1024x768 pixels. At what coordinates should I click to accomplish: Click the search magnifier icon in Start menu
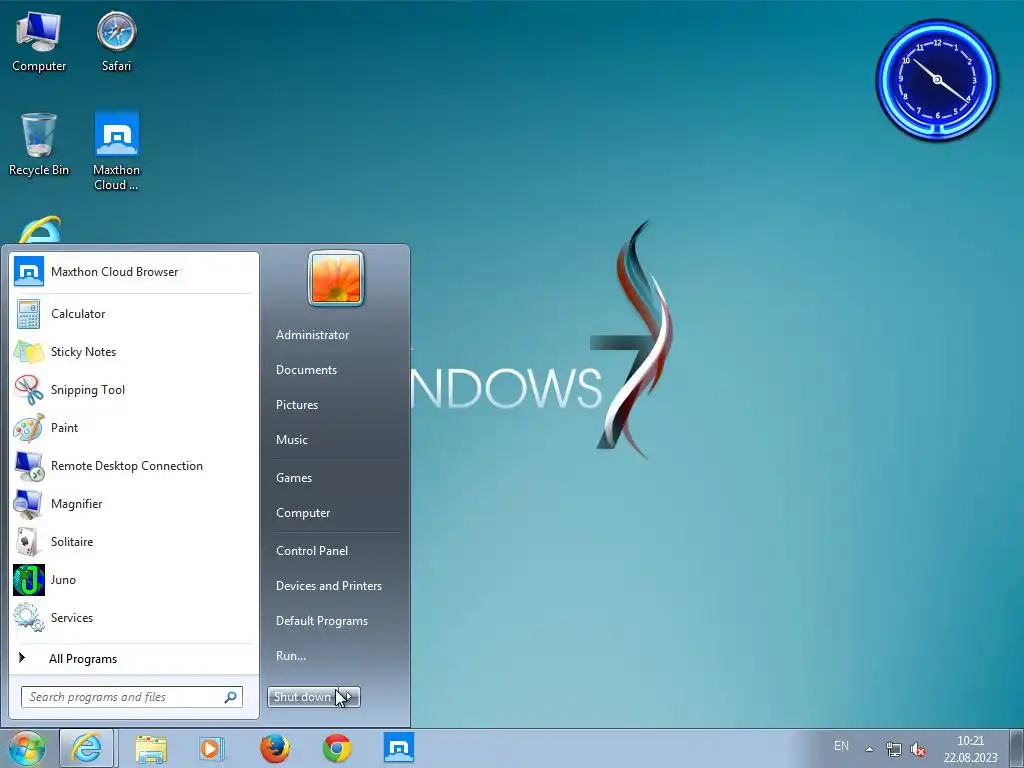pos(231,697)
